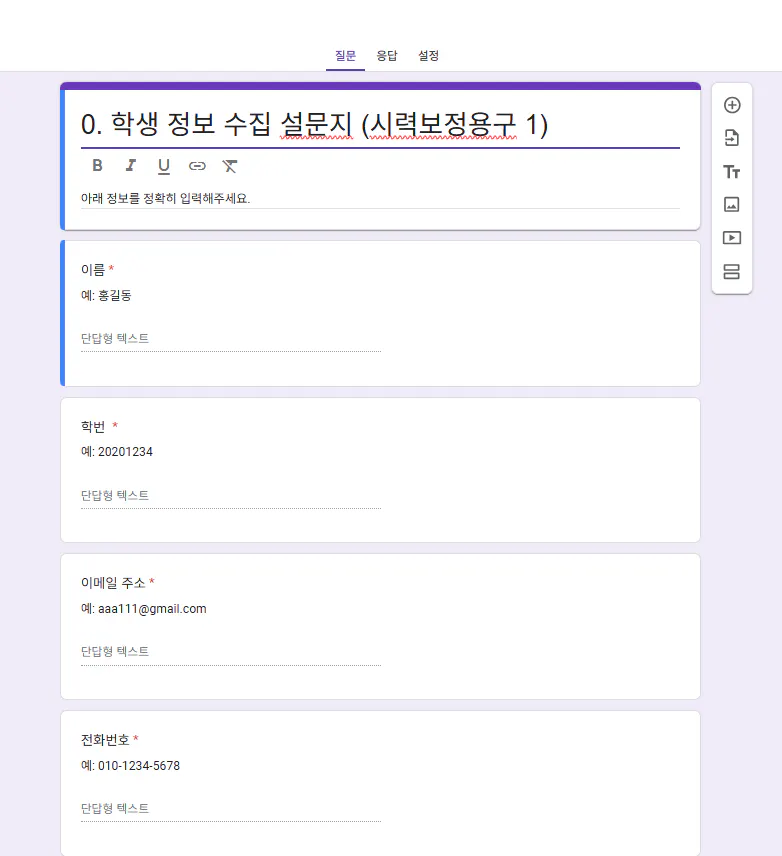The width and height of the screenshot is (782, 856).
Task: Click the Add question plus icon
Action: tap(732, 105)
